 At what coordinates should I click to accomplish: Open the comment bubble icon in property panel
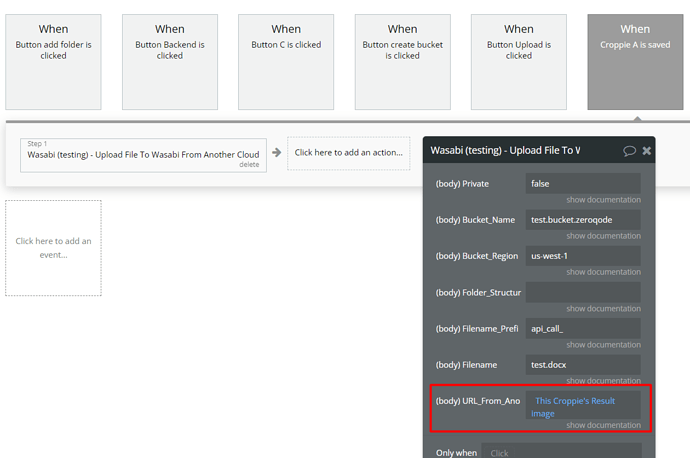point(629,151)
